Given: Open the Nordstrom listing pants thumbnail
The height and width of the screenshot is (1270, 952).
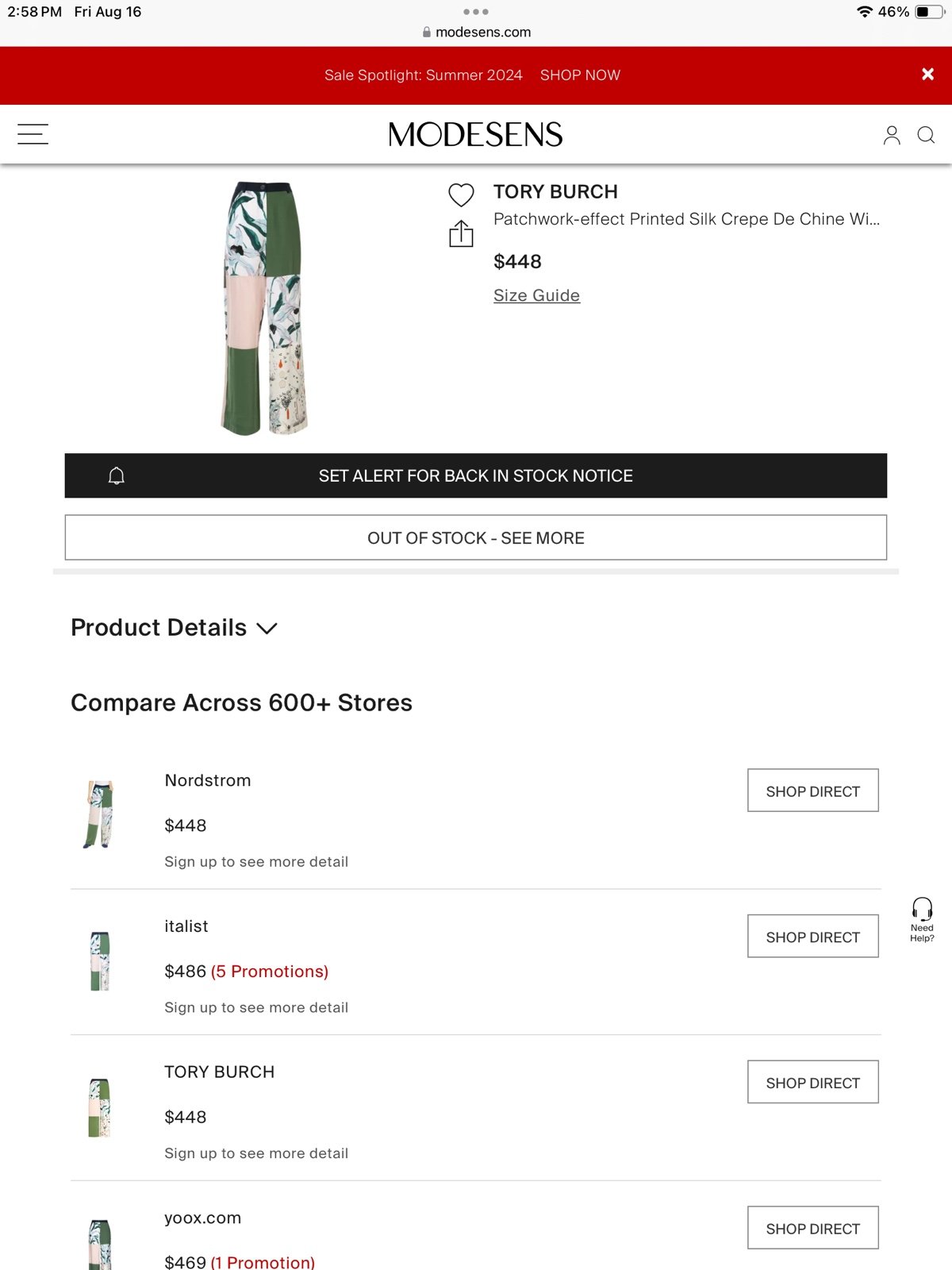Looking at the screenshot, I should coord(100,815).
